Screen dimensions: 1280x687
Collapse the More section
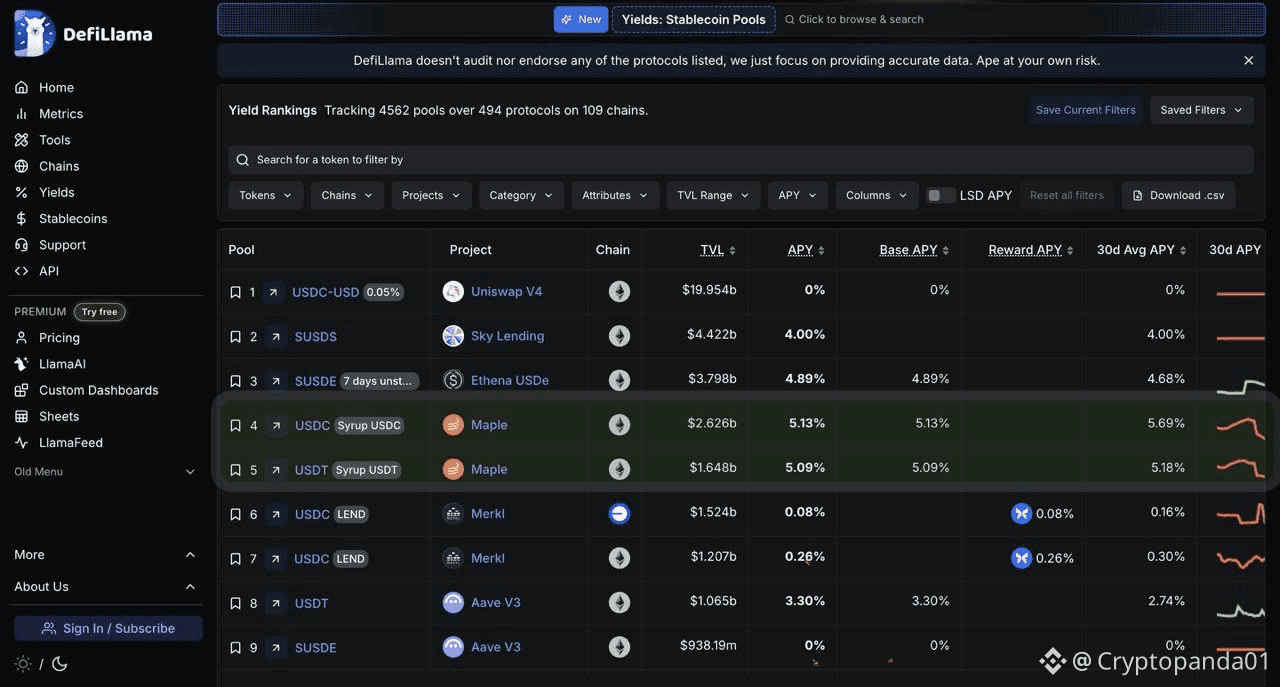point(105,555)
